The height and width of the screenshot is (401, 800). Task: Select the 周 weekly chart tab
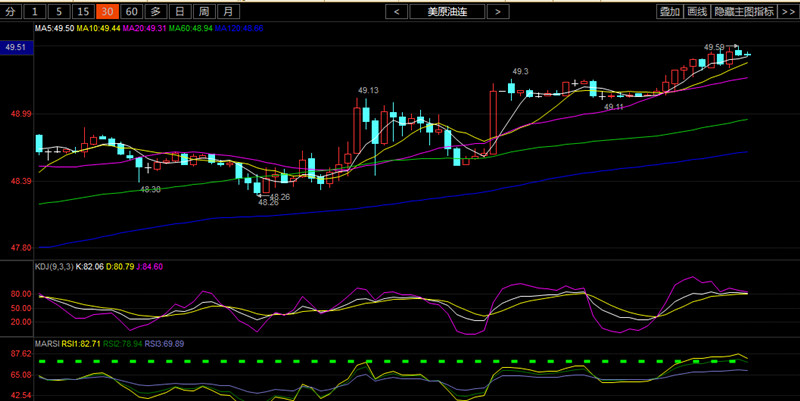pos(204,12)
